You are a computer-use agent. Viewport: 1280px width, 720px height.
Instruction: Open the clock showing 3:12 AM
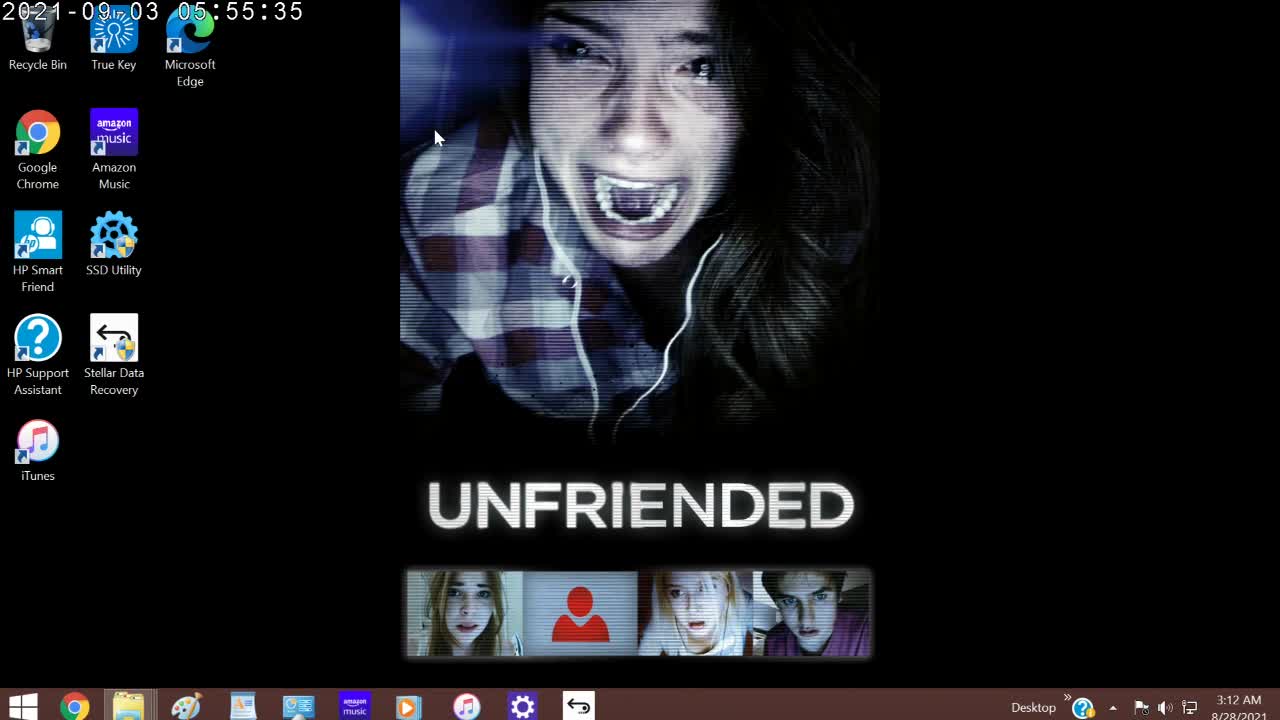click(1239, 708)
